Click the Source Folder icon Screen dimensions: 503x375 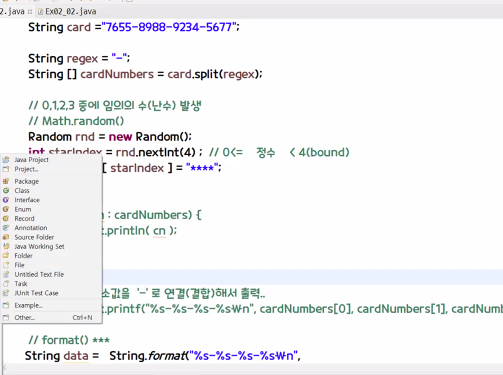click(6, 237)
